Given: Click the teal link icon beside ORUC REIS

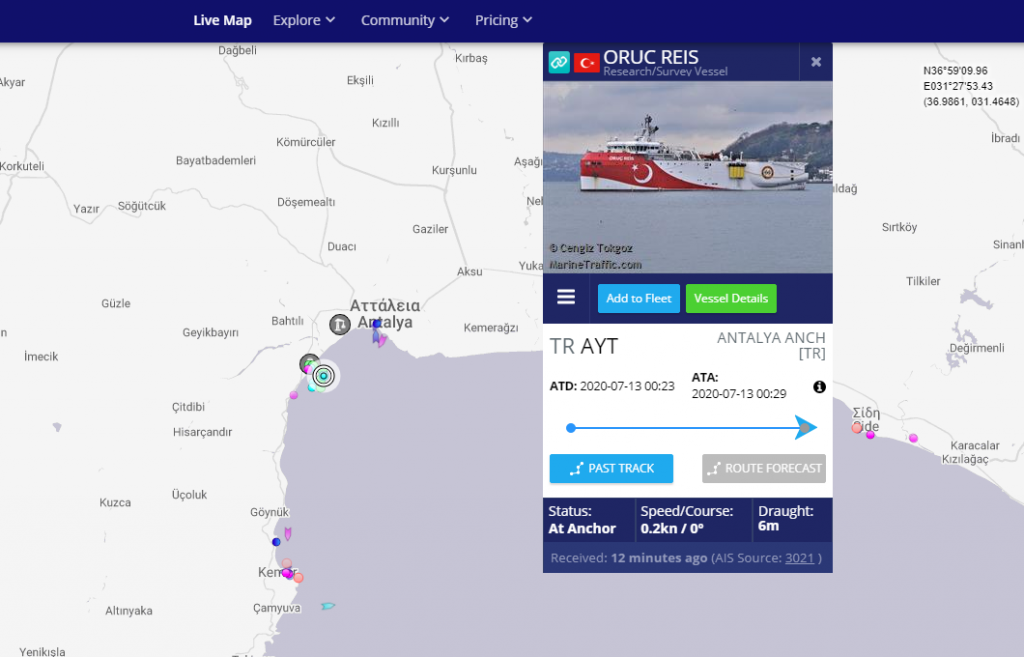Looking at the screenshot, I should [x=558, y=62].
